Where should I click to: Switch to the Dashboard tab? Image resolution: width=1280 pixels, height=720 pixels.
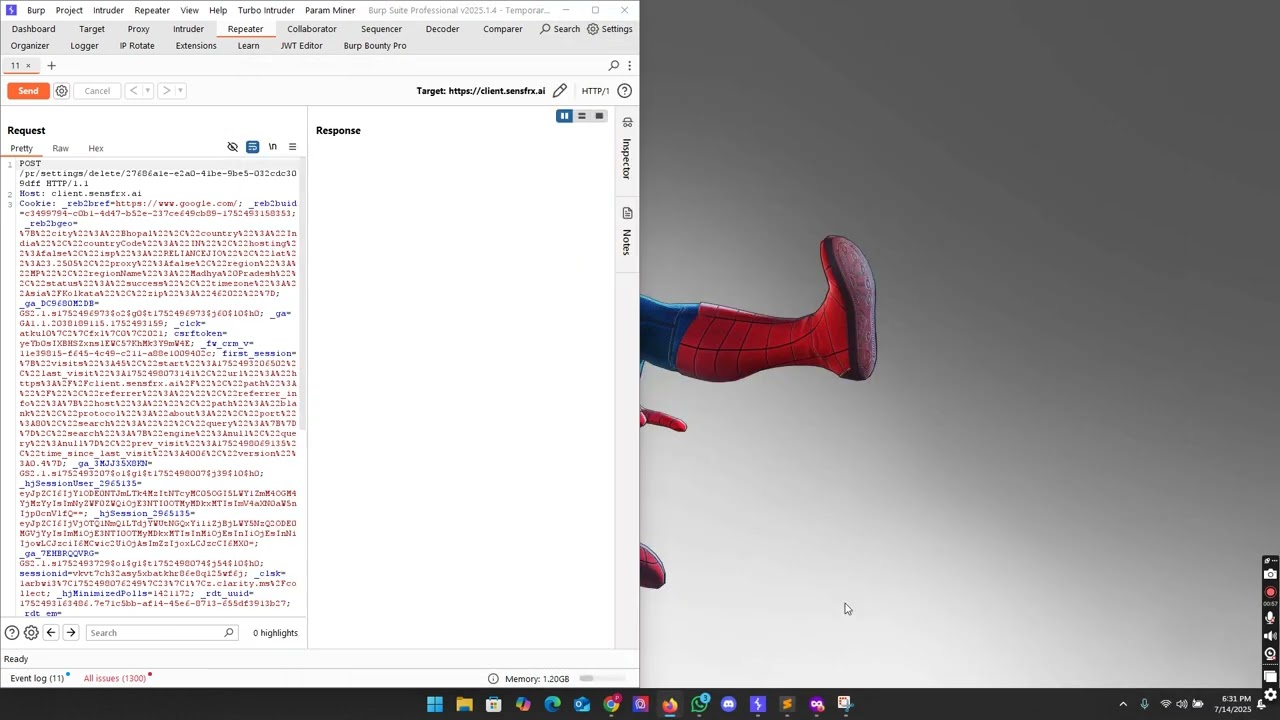click(x=34, y=29)
